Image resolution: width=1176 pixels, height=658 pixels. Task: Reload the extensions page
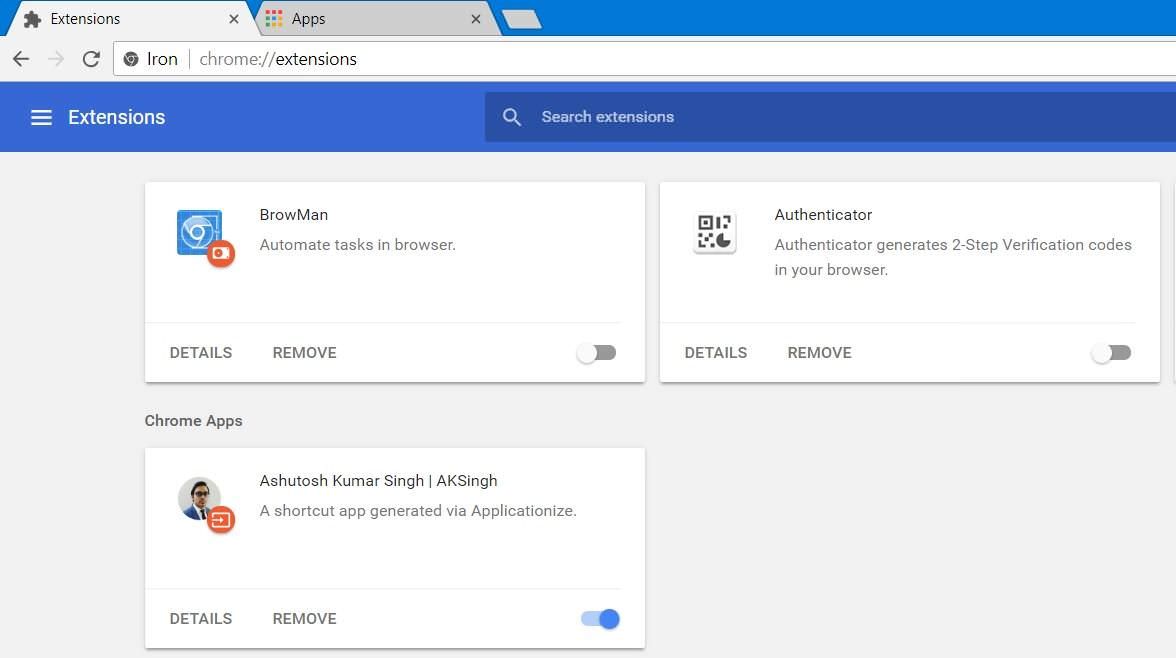coord(92,59)
